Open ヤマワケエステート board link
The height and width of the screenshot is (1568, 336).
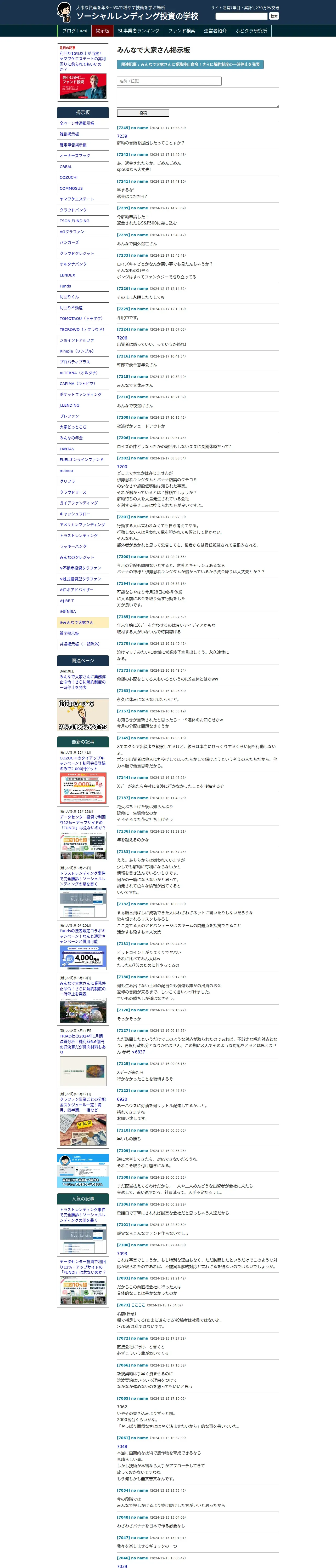coord(83,200)
